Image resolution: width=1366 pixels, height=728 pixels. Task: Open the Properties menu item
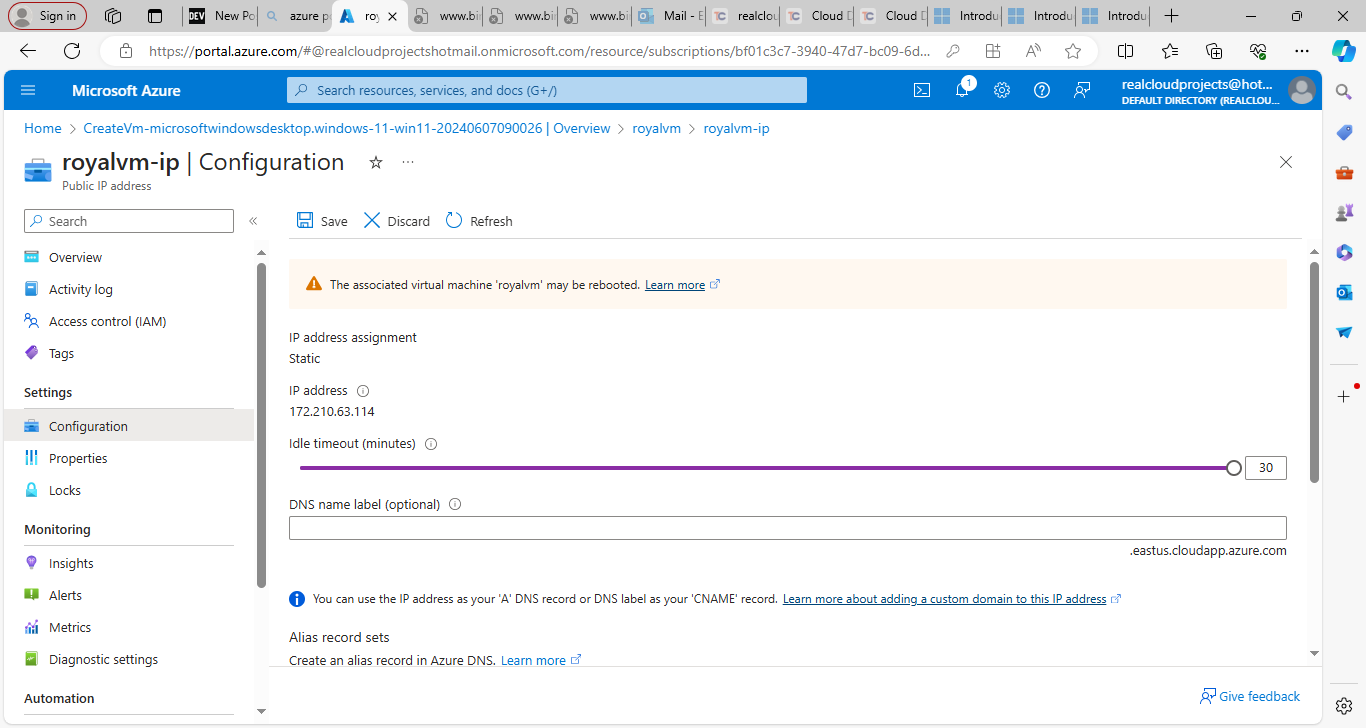point(78,458)
